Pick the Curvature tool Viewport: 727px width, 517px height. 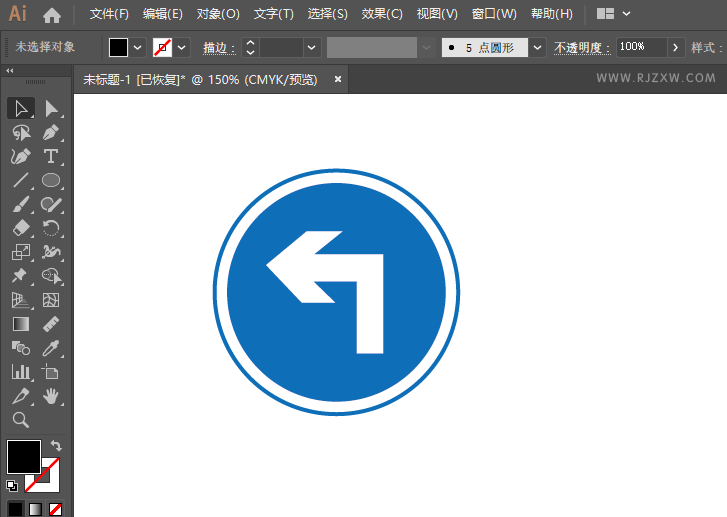(20, 156)
